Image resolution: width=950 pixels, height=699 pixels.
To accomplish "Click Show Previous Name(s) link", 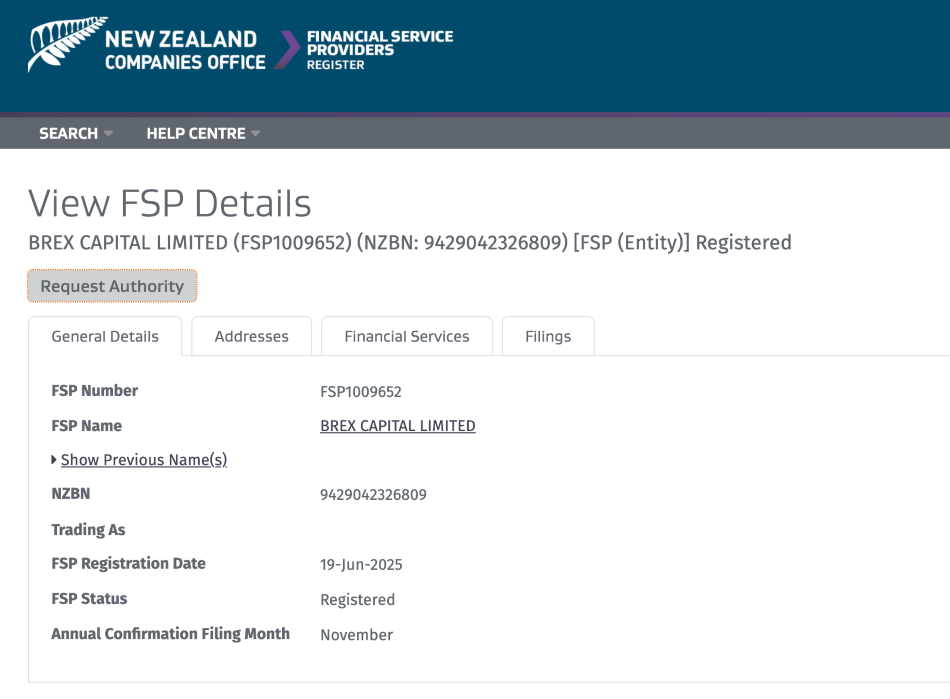I will point(144,460).
